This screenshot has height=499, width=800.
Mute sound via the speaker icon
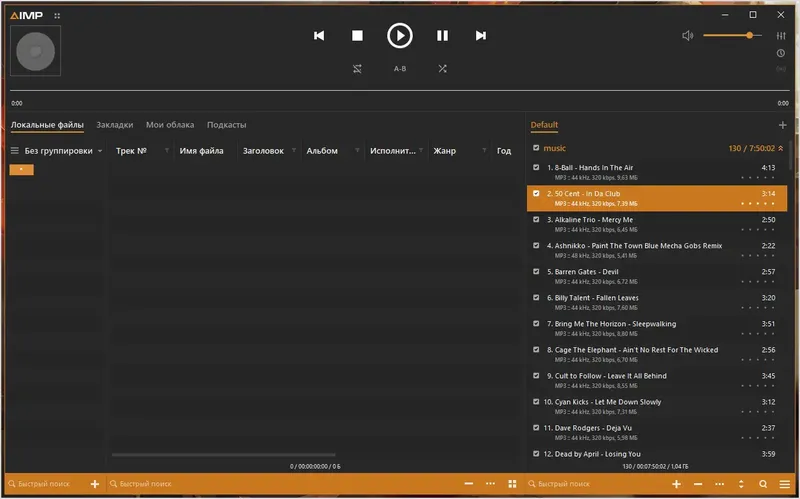[x=688, y=36]
